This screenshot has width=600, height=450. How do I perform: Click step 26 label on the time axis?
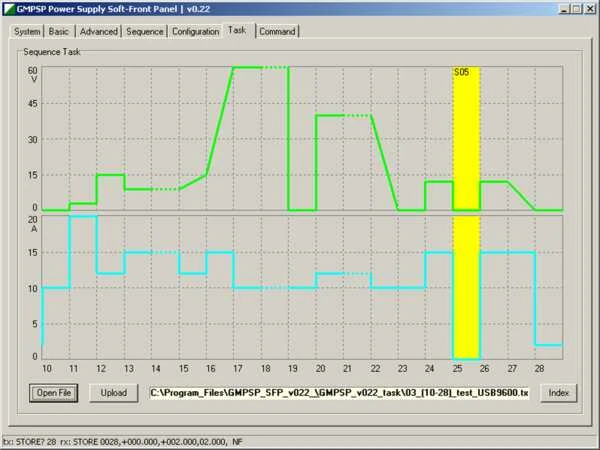pyautogui.click(x=484, y=368)
